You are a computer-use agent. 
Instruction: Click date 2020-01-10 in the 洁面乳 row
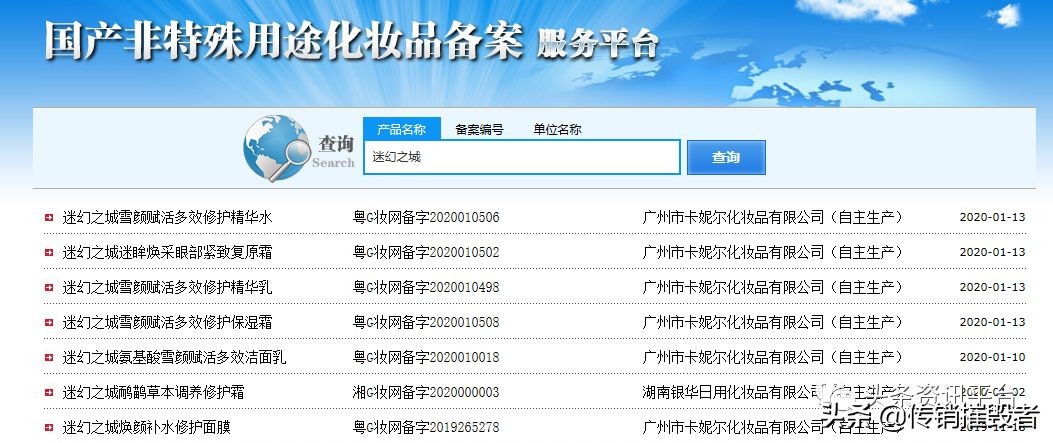[x=993, y=357]
